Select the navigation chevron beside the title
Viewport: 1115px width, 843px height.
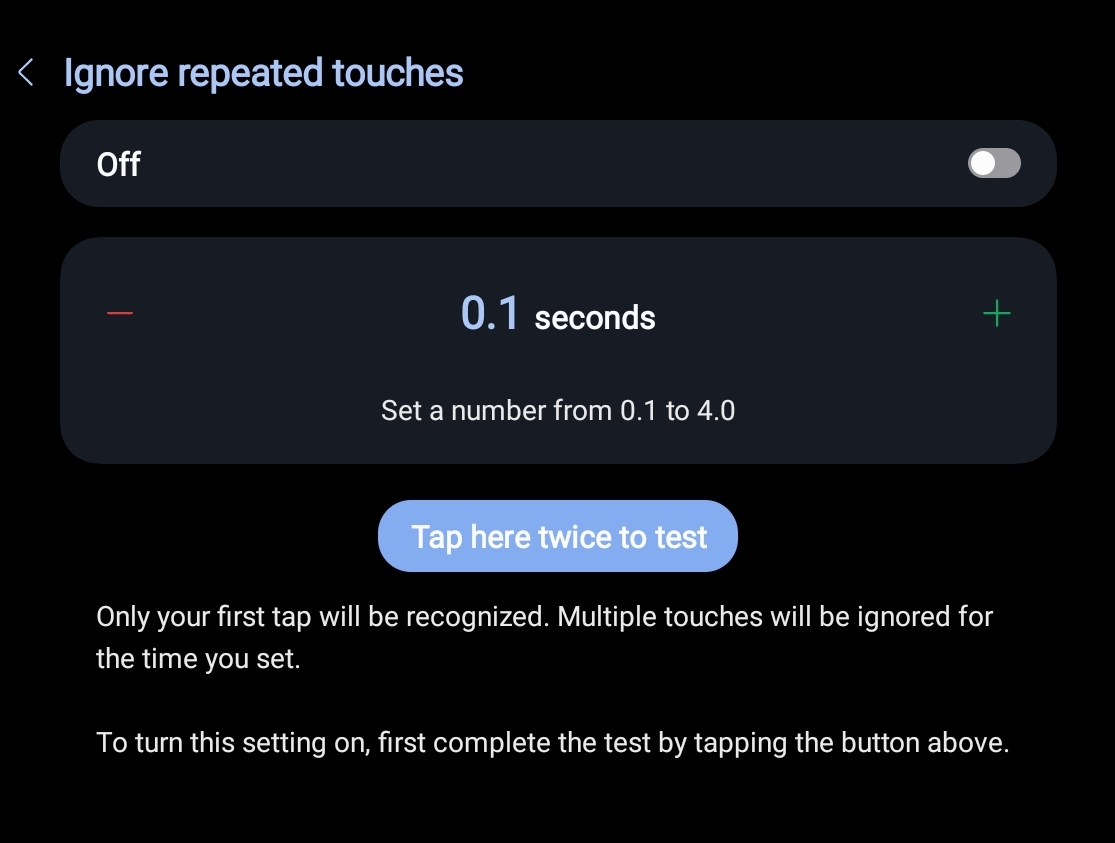click(24, 72)
